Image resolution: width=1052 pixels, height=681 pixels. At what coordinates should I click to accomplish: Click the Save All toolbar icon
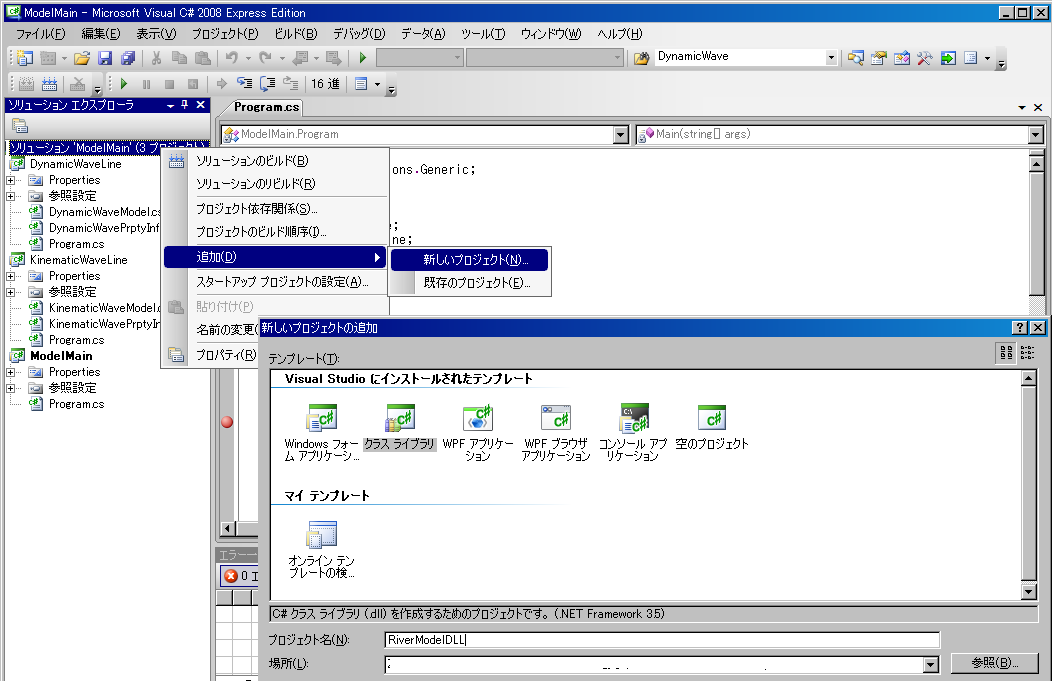(x=127, y=58)
